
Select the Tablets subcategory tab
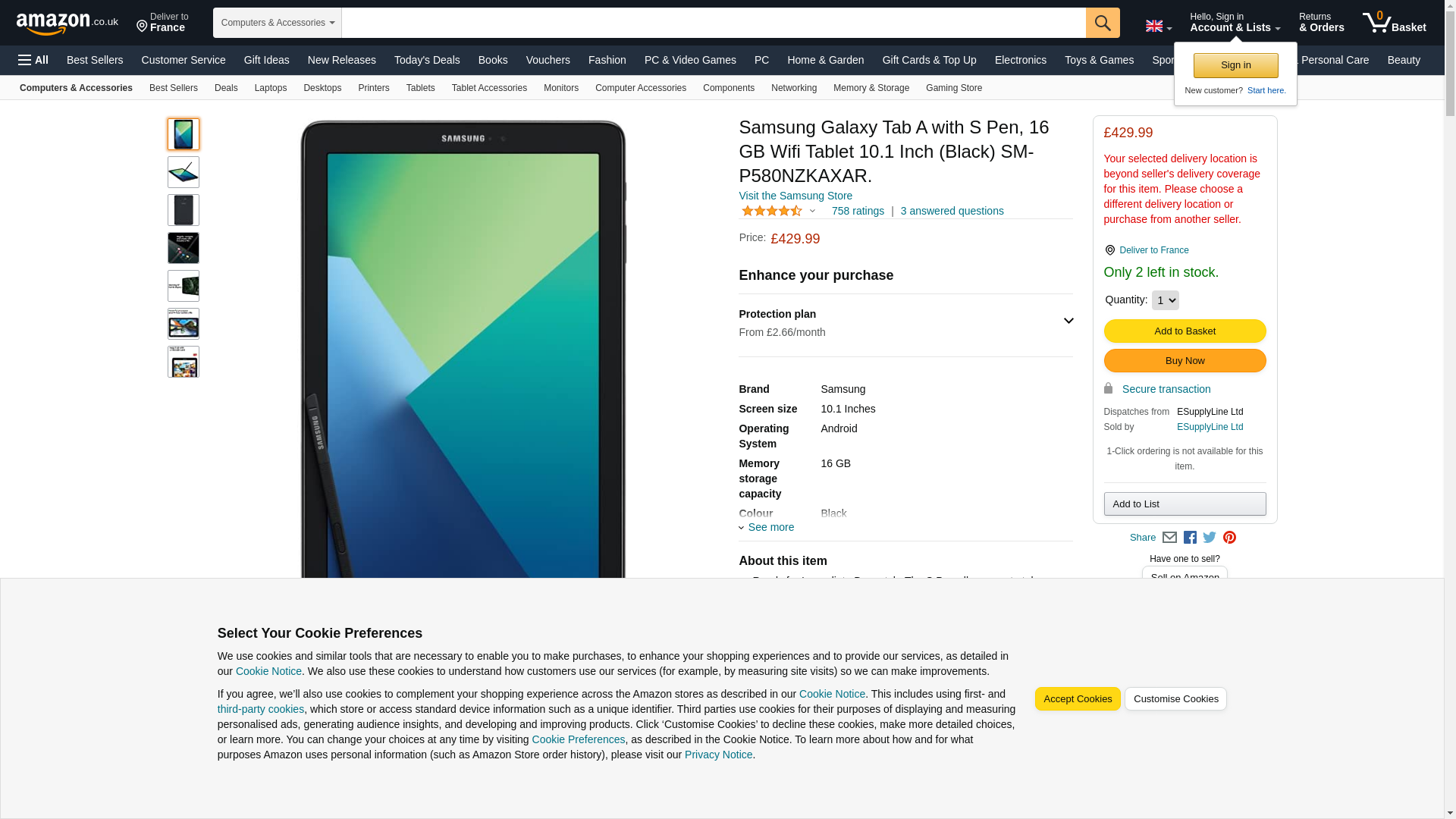(x=420, y=88)
